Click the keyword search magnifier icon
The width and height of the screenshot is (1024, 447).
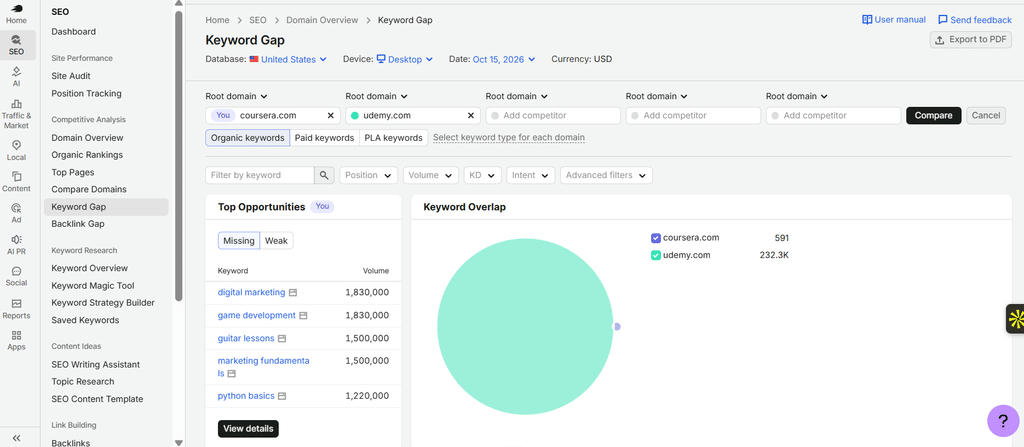[324, 175]
